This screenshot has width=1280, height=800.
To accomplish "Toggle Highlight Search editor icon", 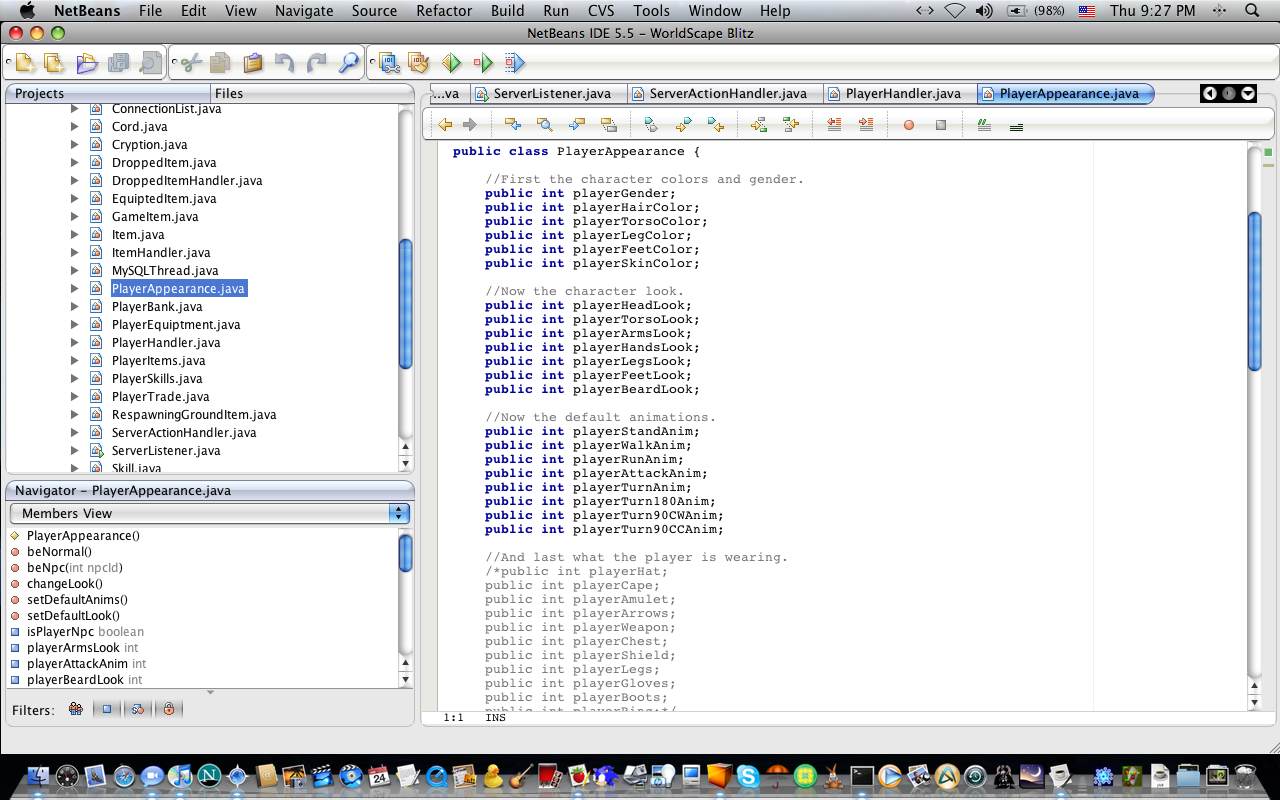I will point(609,125).
